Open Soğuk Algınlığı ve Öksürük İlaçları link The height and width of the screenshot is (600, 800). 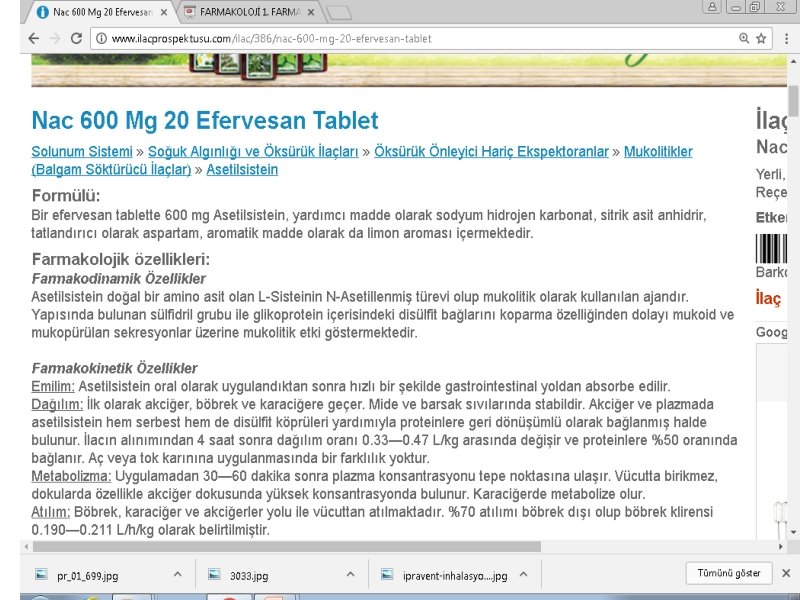click(x=253, y=152)
